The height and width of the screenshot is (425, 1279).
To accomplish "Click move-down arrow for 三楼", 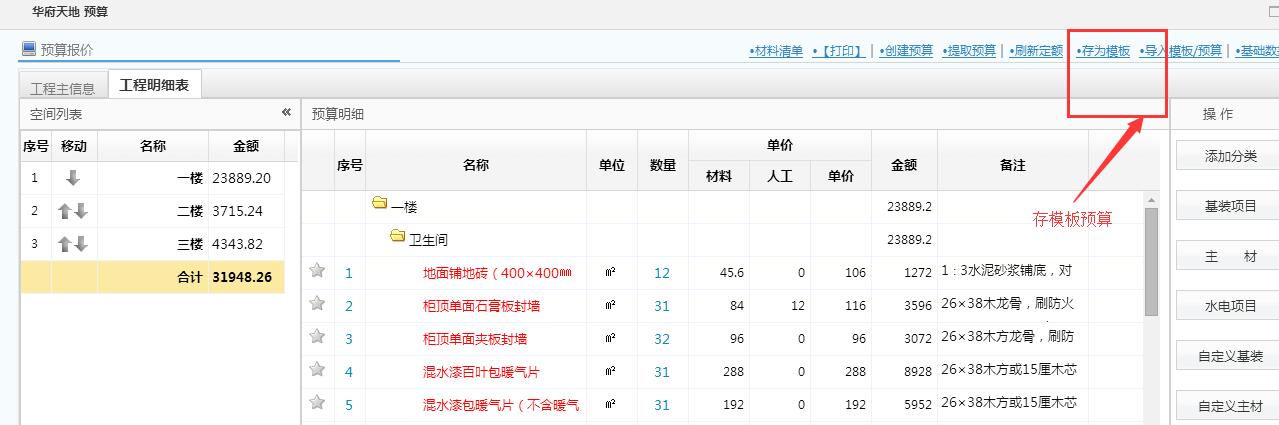I will (x=81, y=244).
